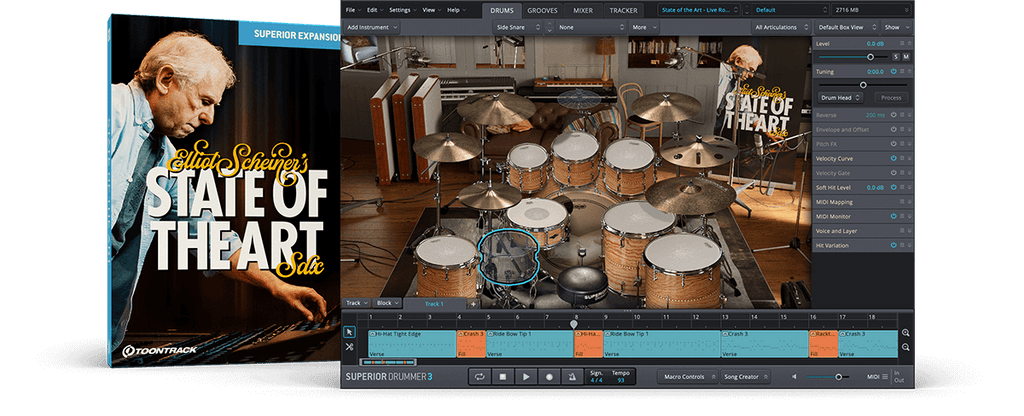Select the scissors cut tool

349,347
